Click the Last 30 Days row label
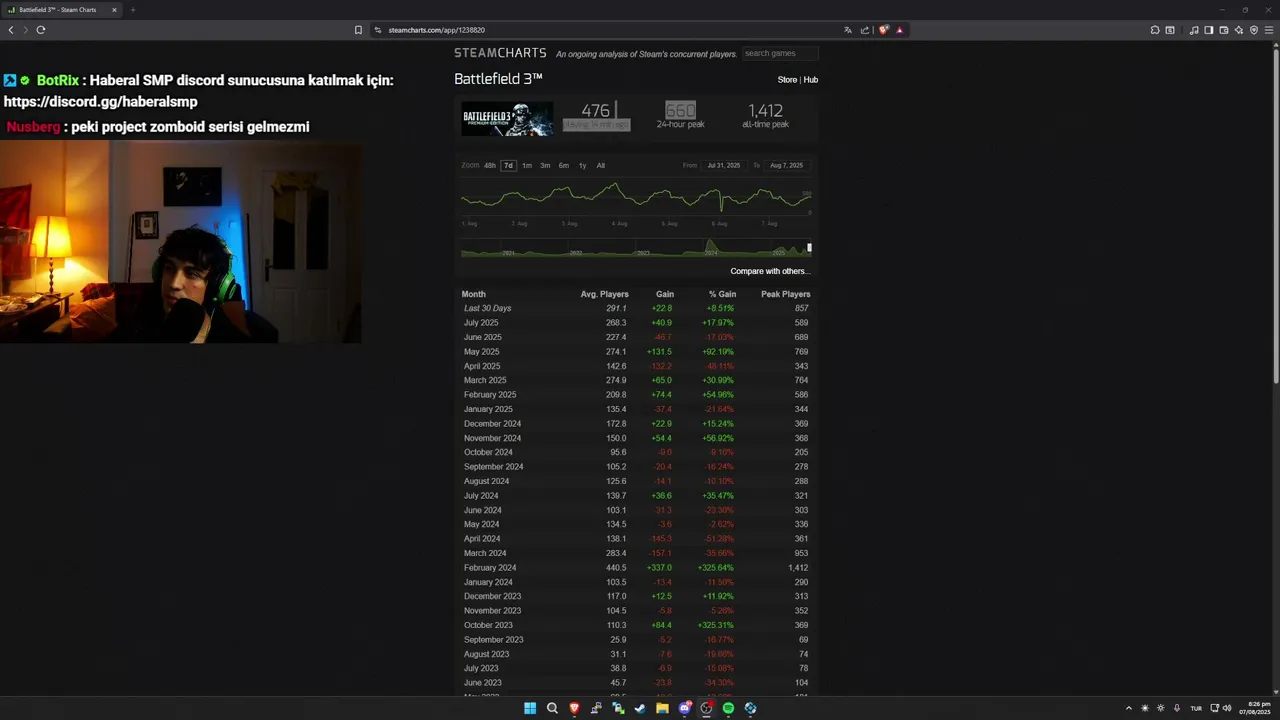Viewport: 1280px width, 720px height. (487, 308)
